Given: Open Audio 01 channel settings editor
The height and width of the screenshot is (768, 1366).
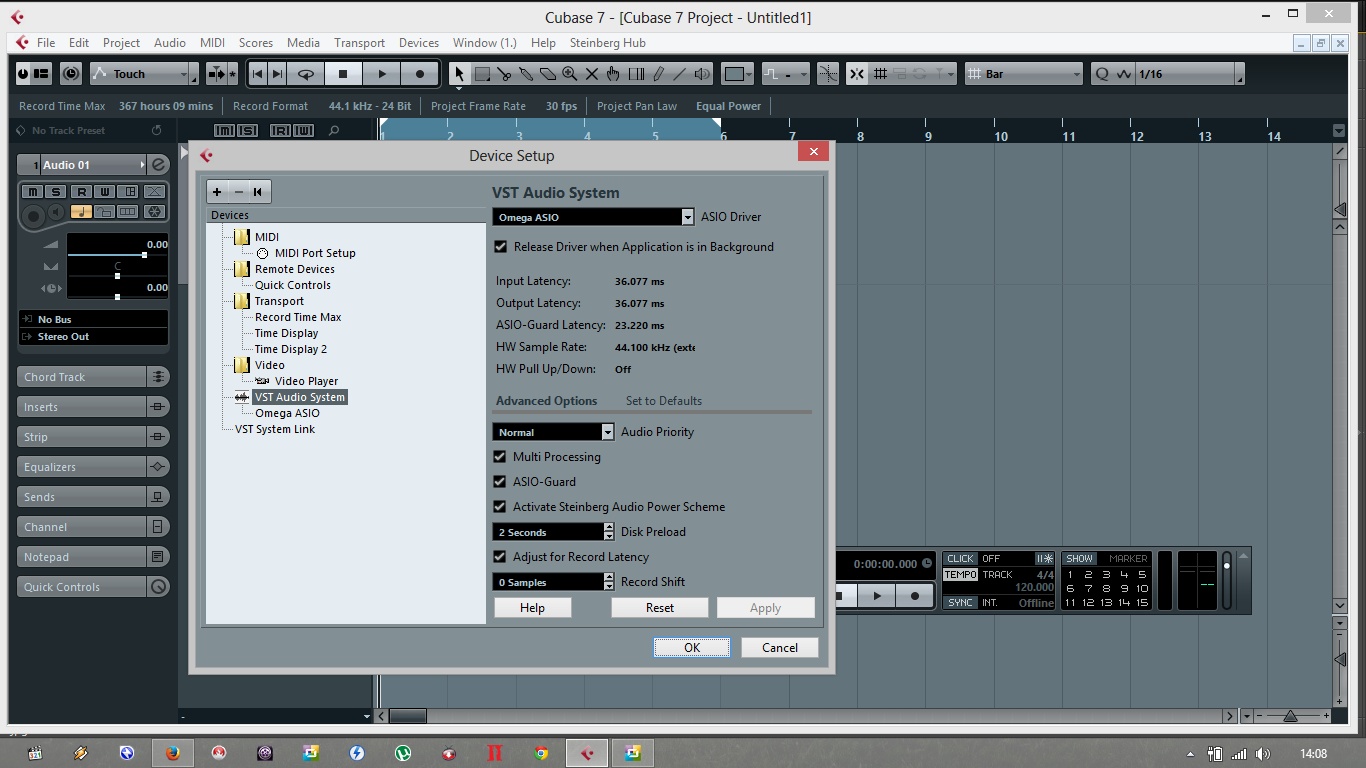Looking at the screenshot, I should click(158, 165).
